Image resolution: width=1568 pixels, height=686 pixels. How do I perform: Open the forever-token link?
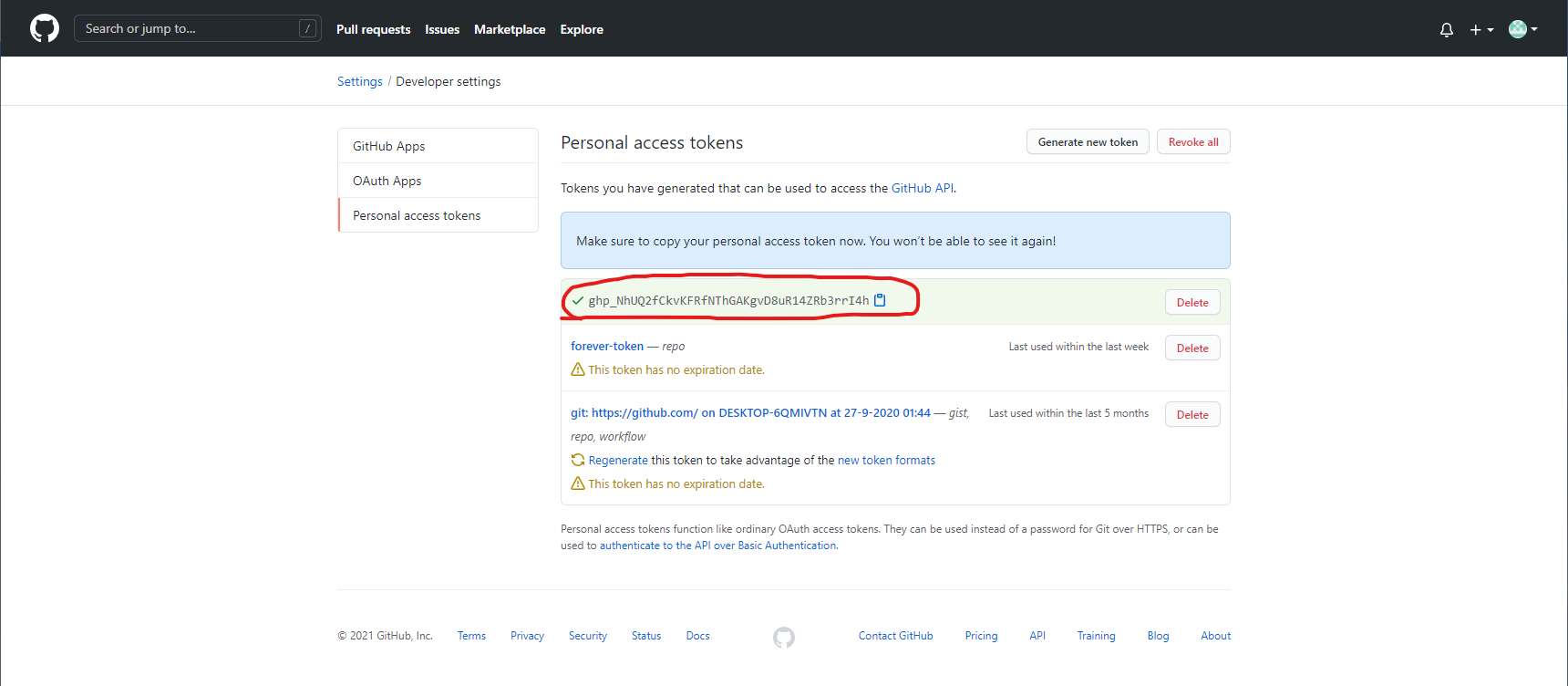[607, 346]
